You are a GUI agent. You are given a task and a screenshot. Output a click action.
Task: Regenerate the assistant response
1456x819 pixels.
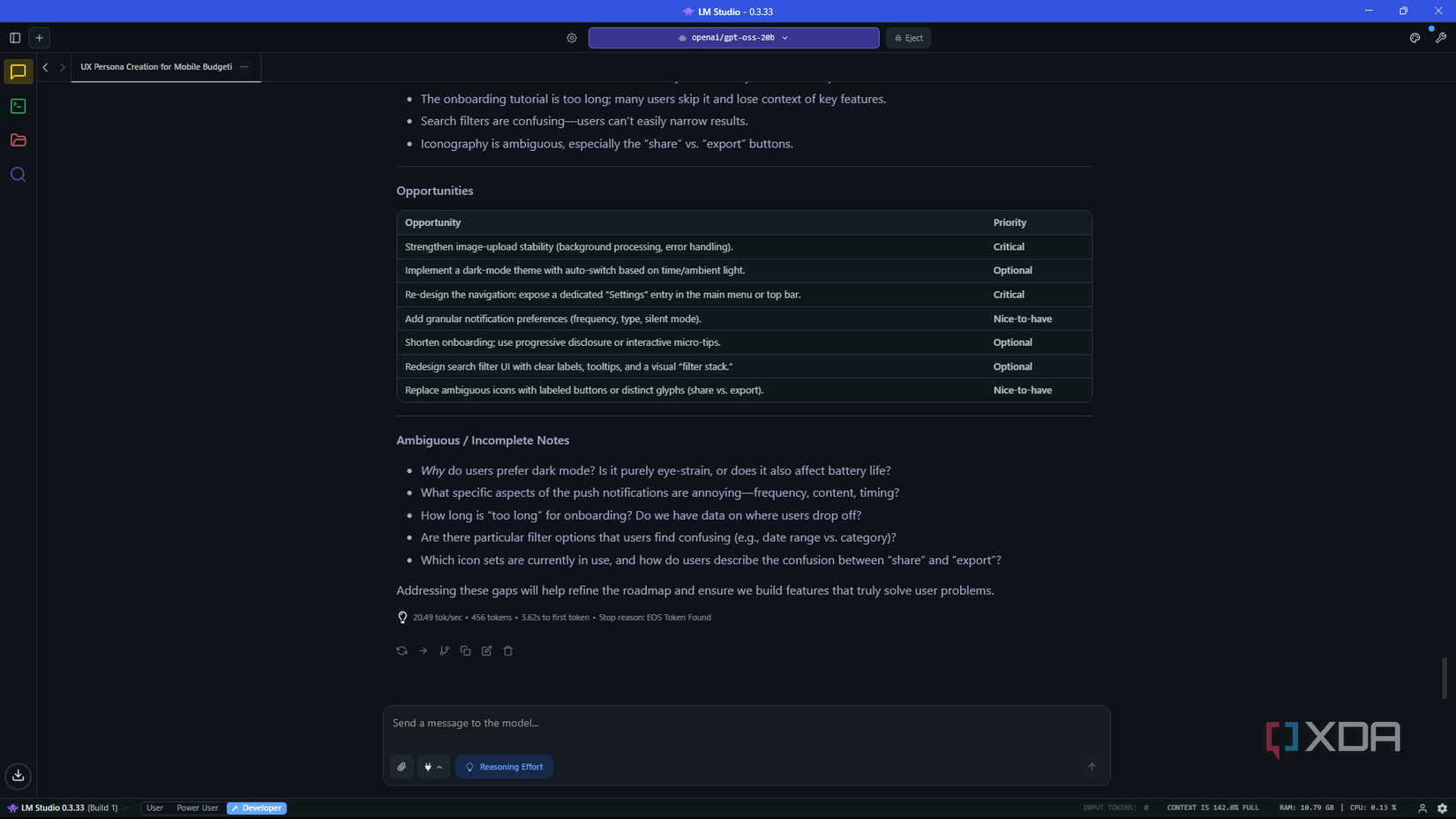[x=402, y=650]
